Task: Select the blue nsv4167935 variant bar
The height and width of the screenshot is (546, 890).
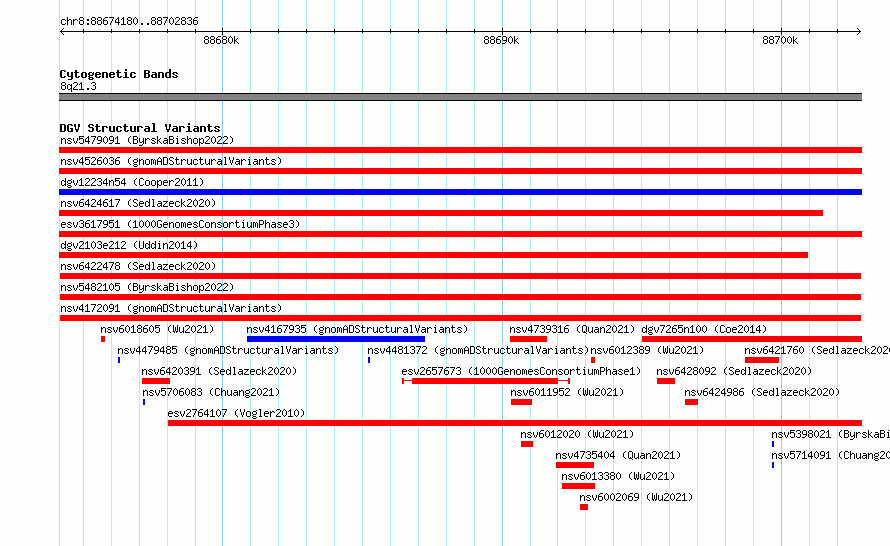Action: point(336,339)
